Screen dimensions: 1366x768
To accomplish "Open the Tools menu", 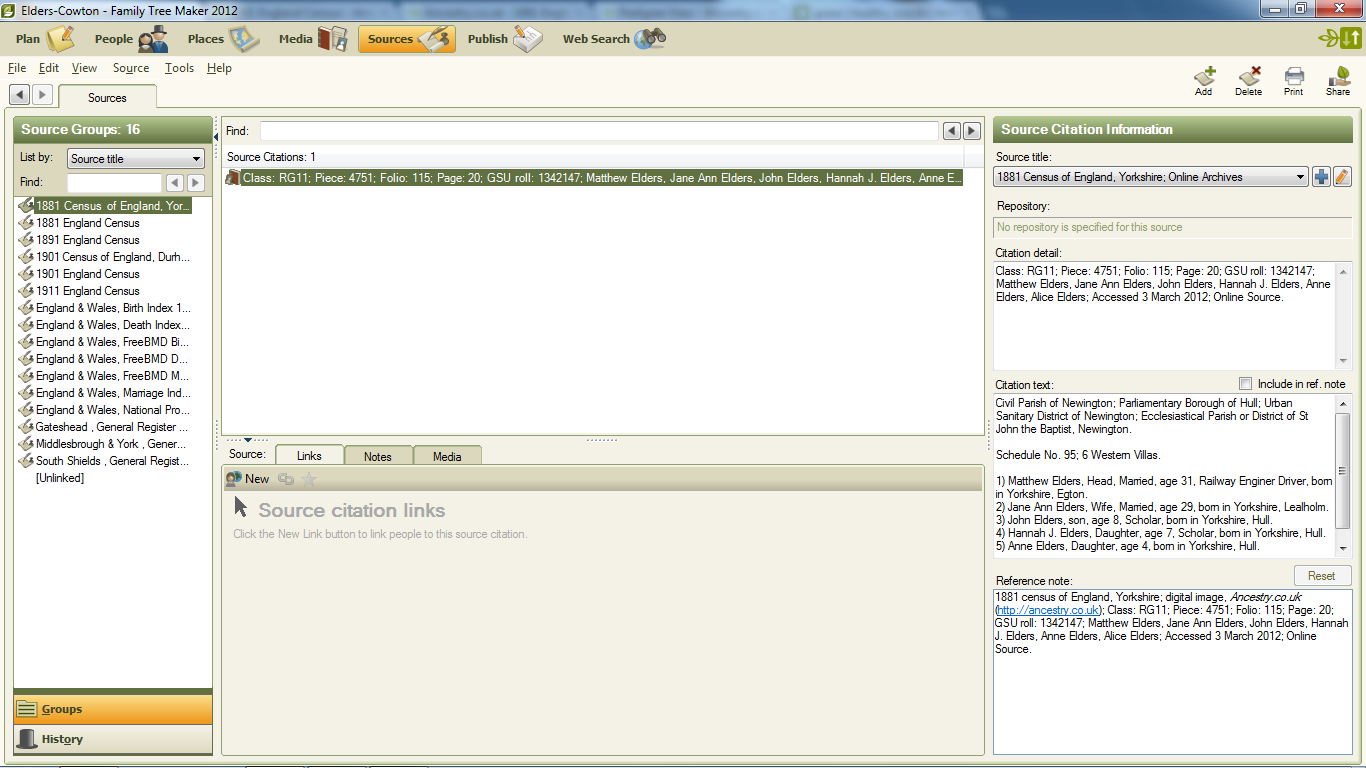I will coord(180,68).
